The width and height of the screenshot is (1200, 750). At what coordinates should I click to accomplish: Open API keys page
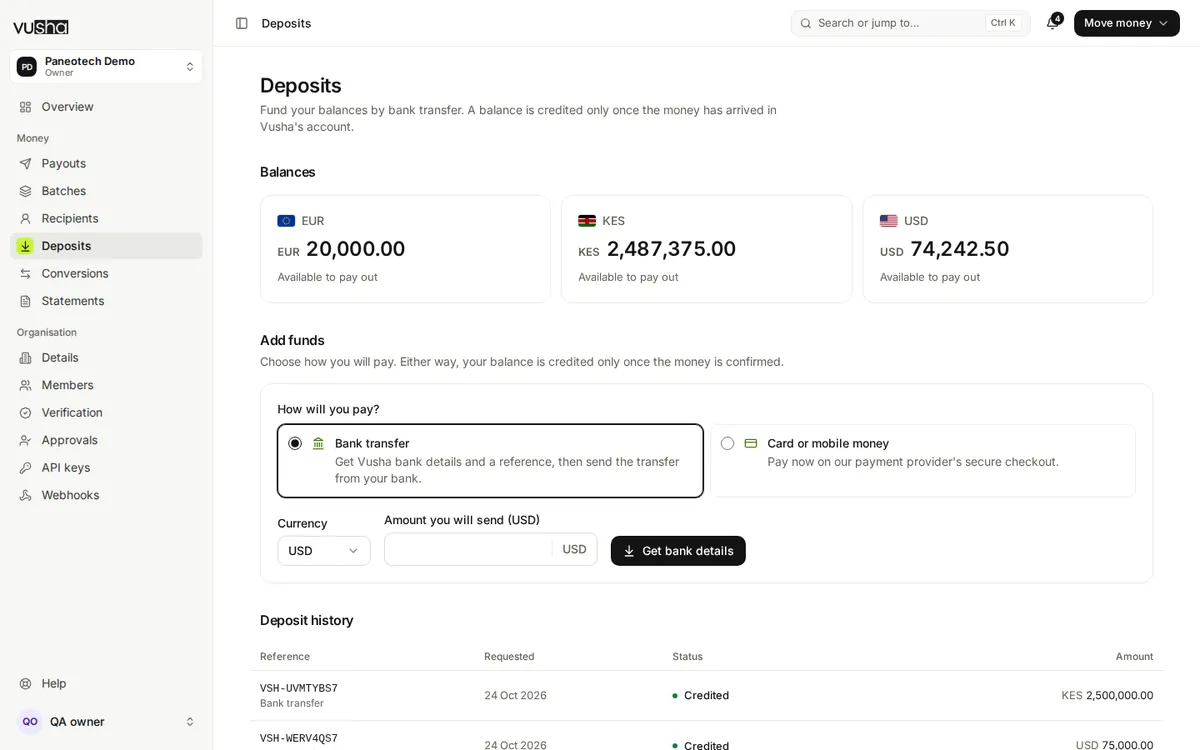[106, 468]
